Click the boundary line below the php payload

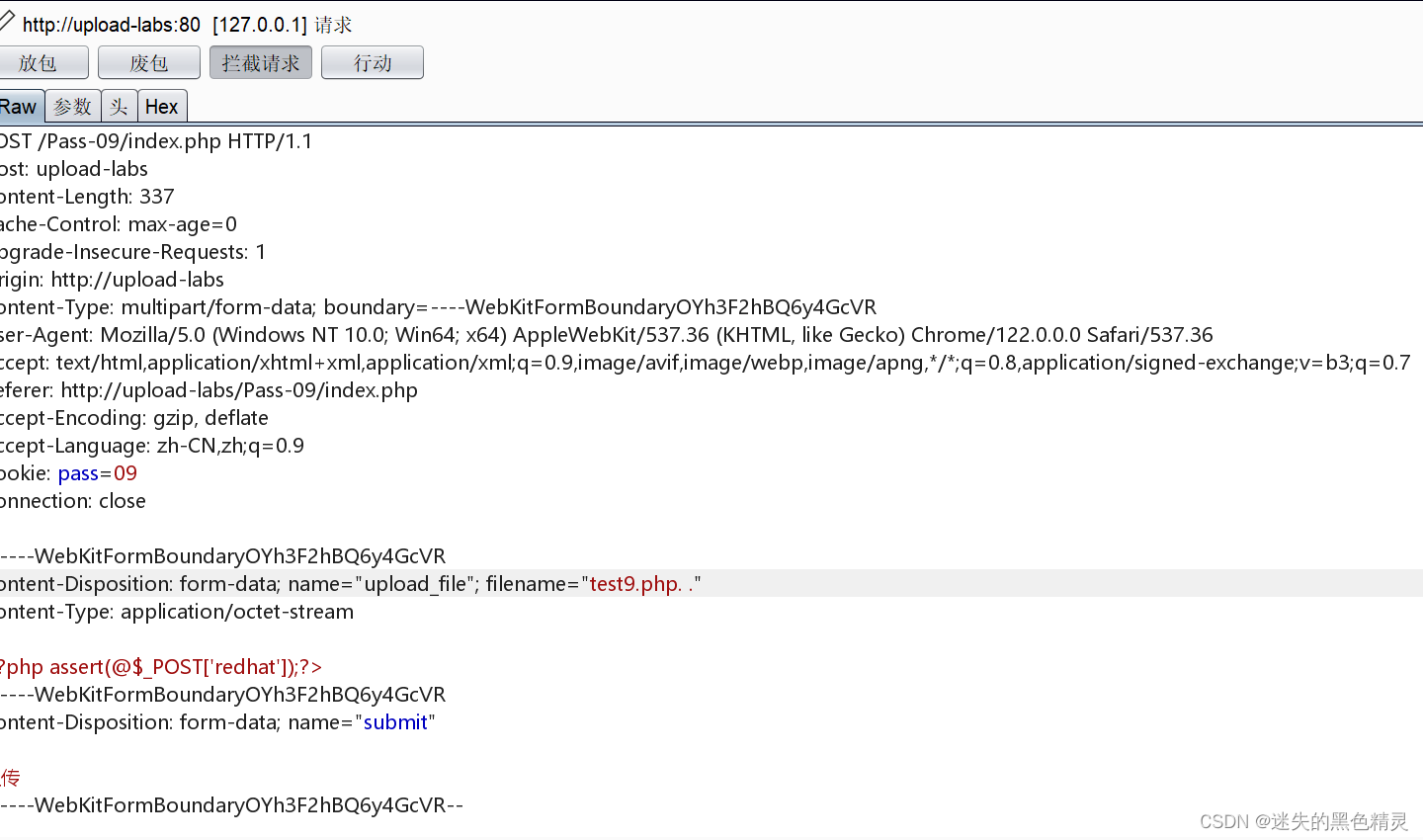(223, 695)
